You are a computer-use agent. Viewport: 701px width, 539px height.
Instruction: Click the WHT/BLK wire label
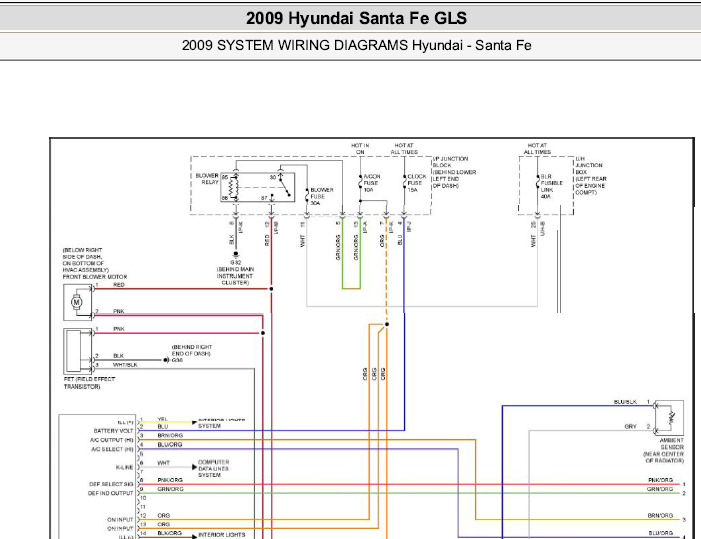tap(125, 365)
